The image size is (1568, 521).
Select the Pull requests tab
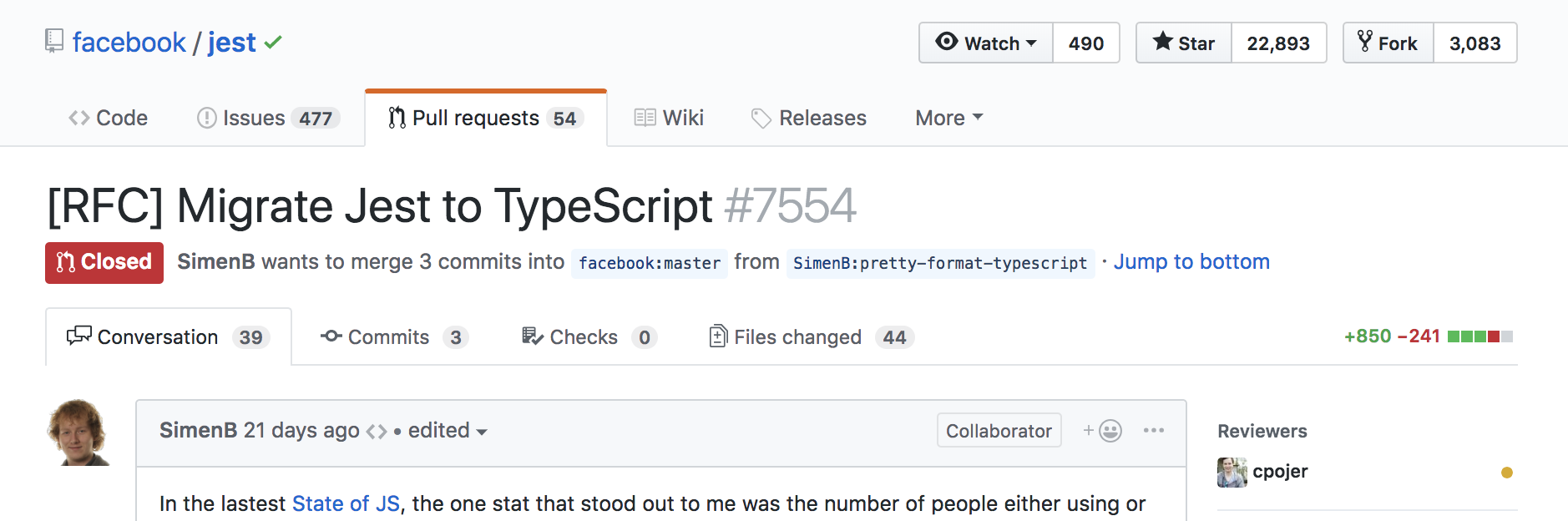(x=486, y=118)
